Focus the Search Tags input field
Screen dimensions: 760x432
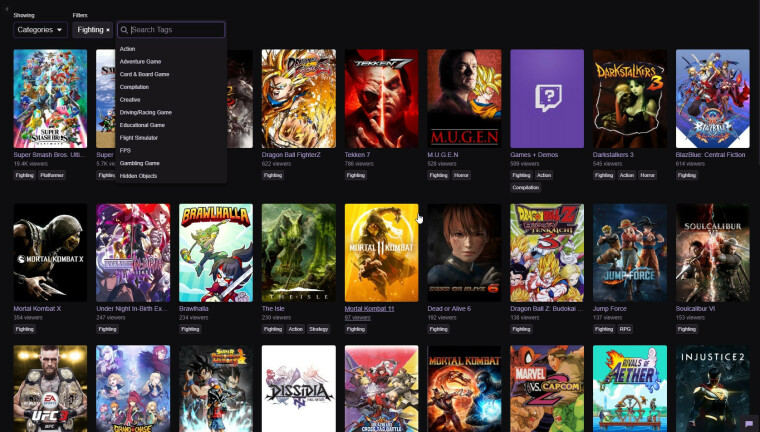(x=171, y=30)
